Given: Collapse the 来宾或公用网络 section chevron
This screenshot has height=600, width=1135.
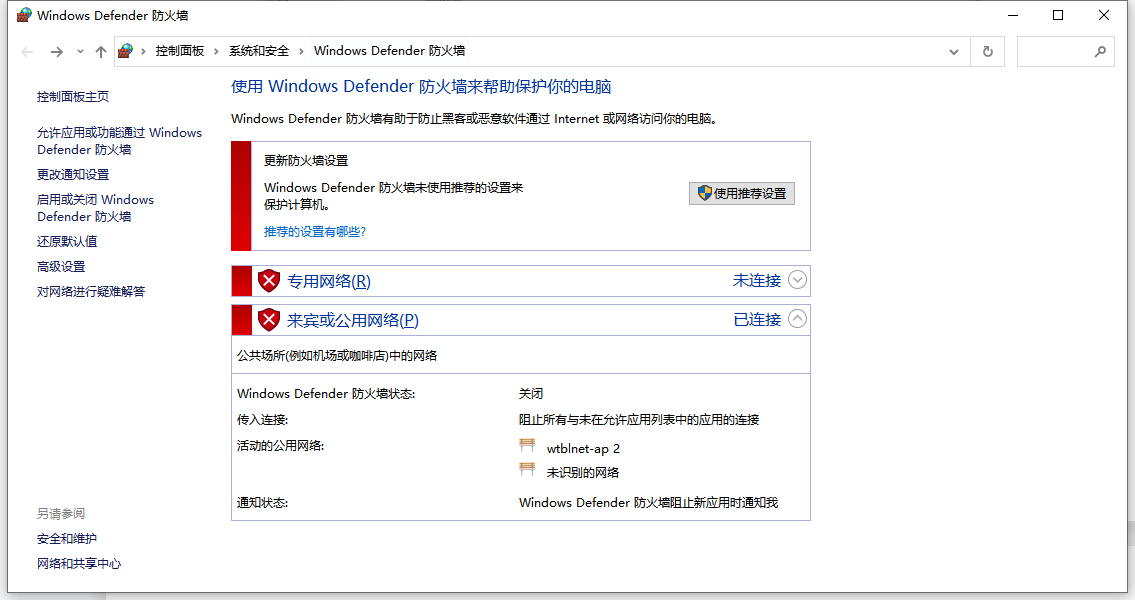Looking at the screenshot, I should pos(797,319).
